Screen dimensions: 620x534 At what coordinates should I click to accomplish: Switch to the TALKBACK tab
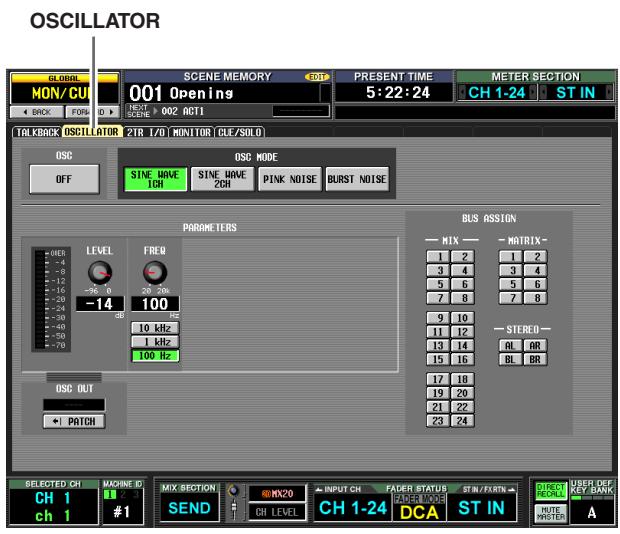tap(37, 132)
